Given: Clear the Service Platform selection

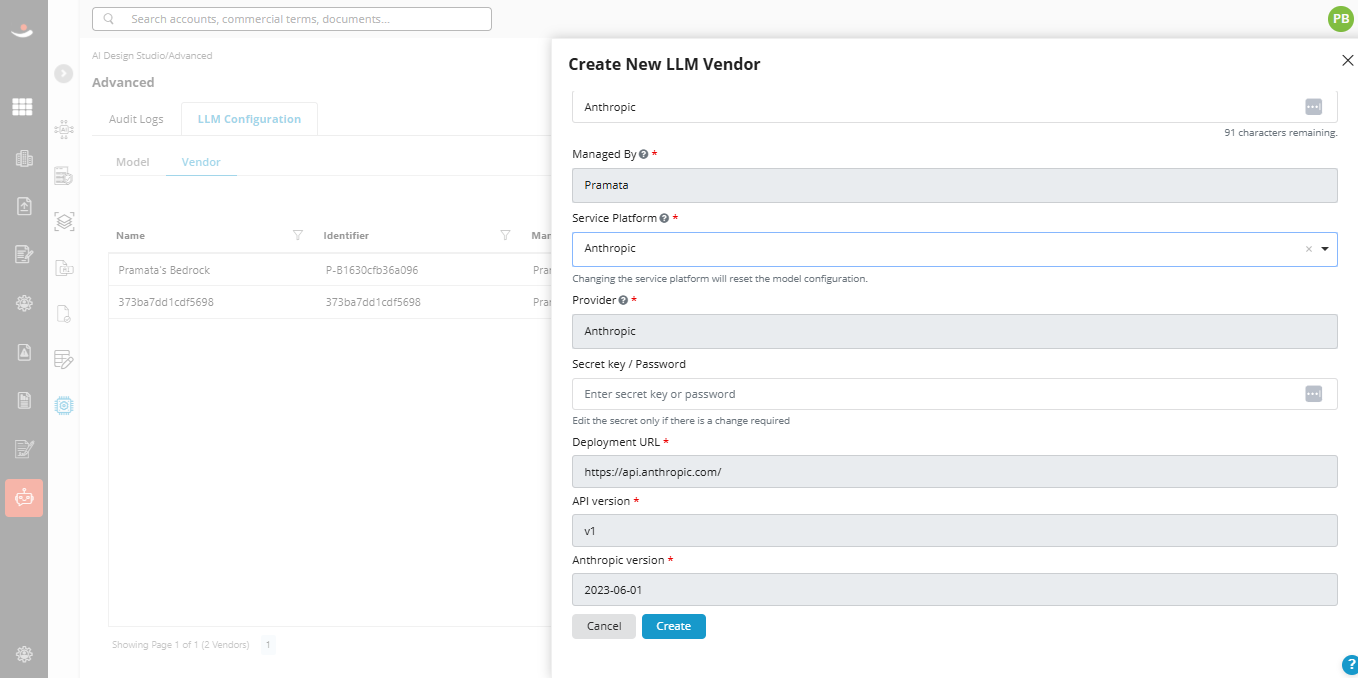Looking at the screenshot, I should click(x=1308, y=249).
